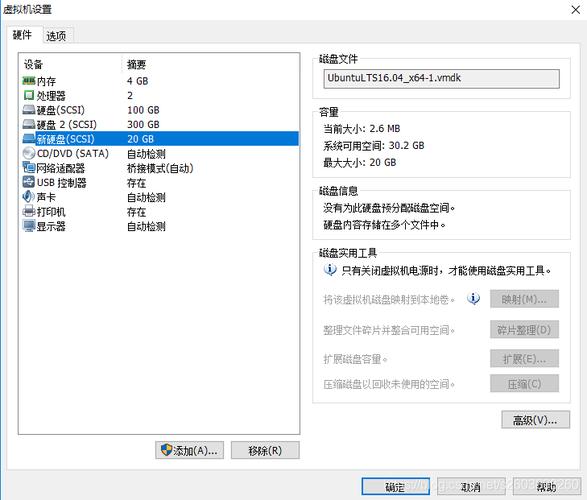
Task: Click the 300 GB disk summary value
Action: (143, 124)
